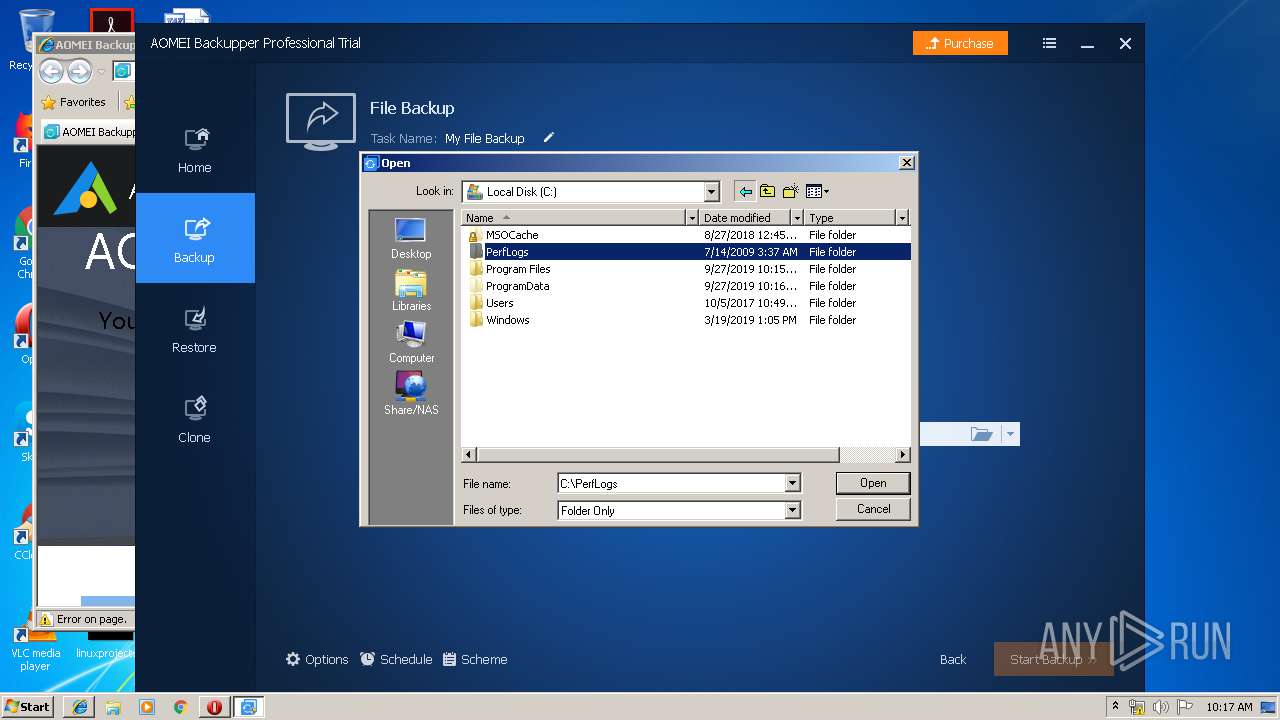Select the Program Files folder
1280x720 pixels.
click(x=686, y=269)
